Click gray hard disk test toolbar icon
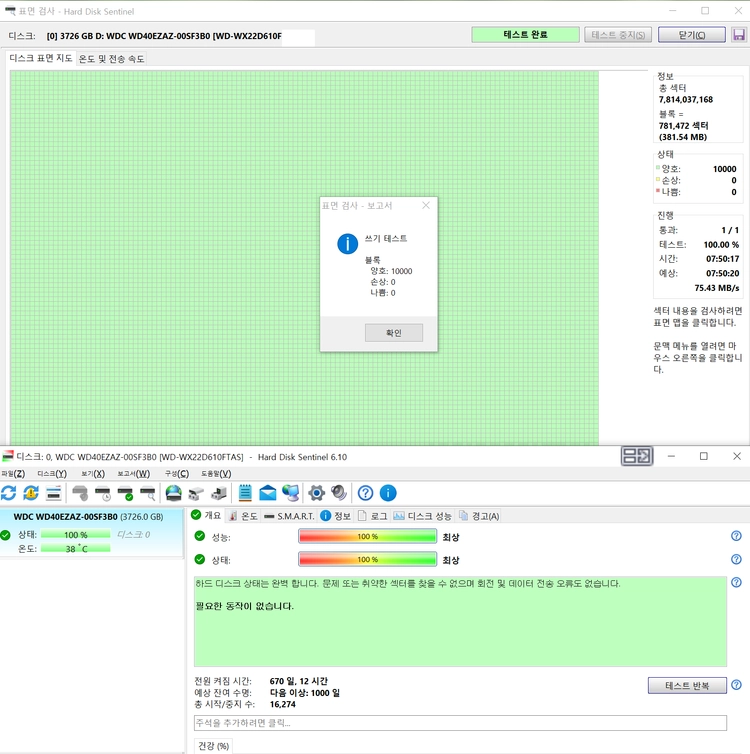Viewport: 750px width, 754px height. point(80,493)
